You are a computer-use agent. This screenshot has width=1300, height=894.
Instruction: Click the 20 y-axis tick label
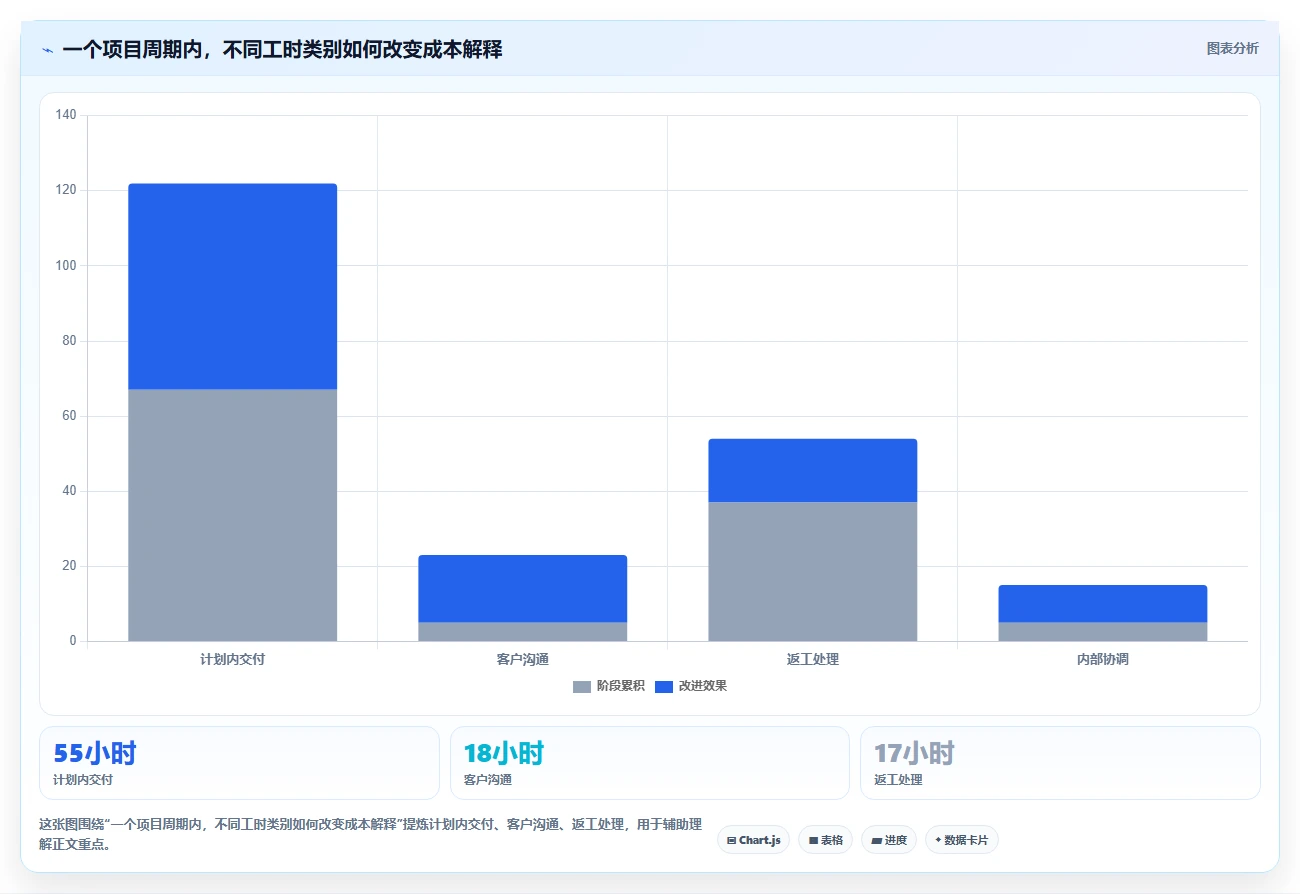[x=69, y=566]
